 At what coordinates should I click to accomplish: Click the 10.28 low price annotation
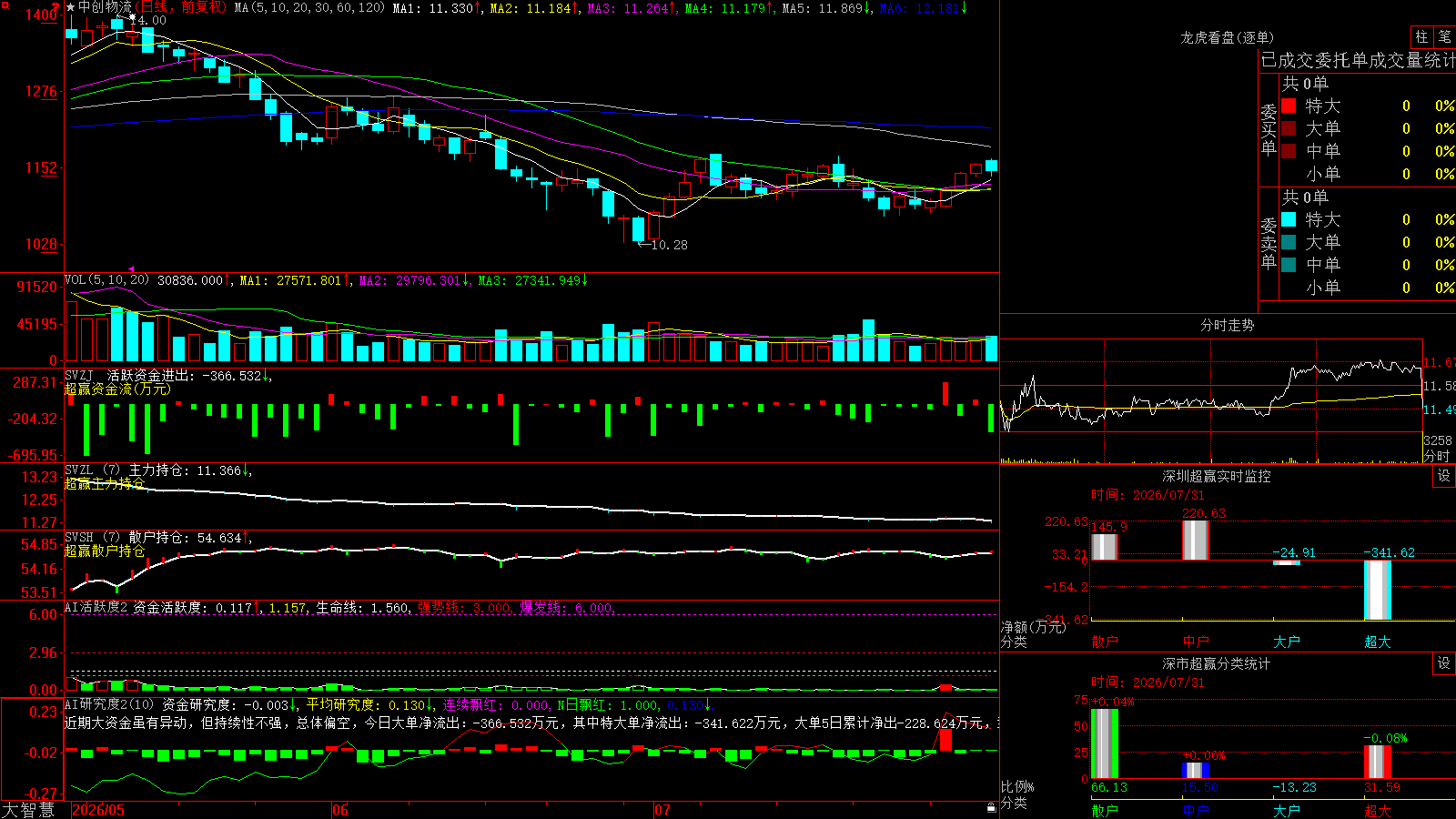coord(670,245)
